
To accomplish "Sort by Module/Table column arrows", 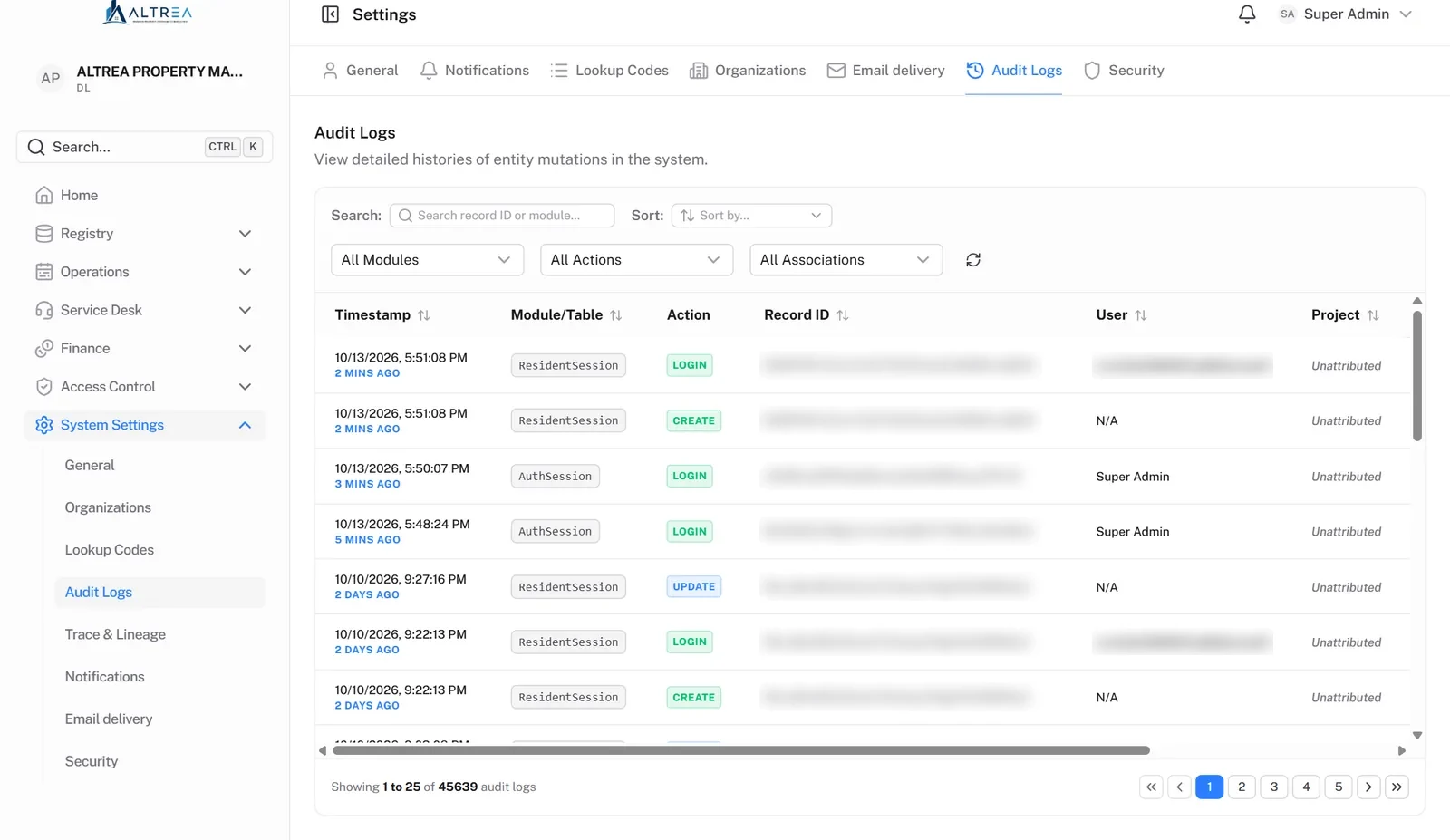I will [616, 315].
